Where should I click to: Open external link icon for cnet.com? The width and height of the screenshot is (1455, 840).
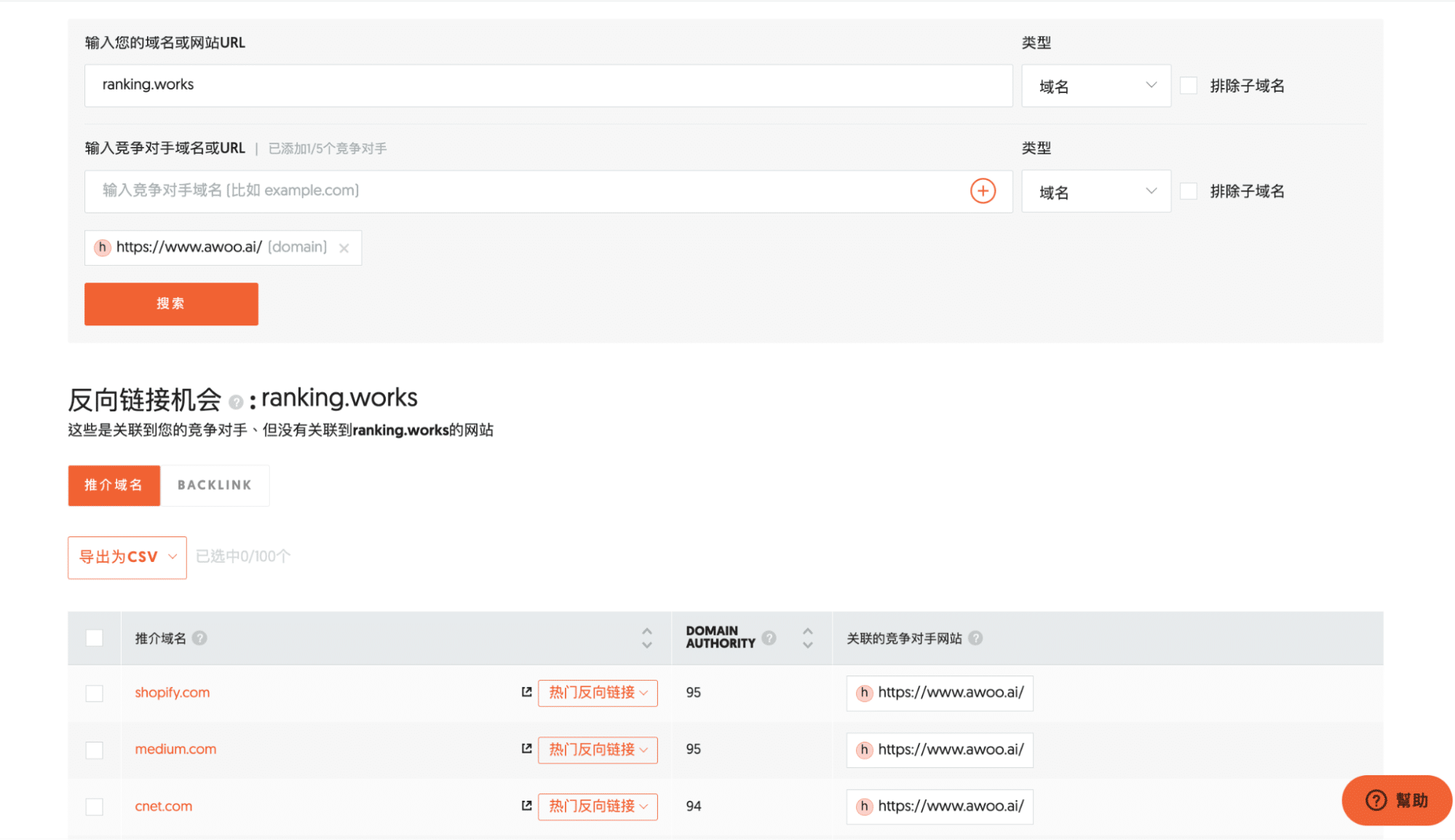pos(526,806)
